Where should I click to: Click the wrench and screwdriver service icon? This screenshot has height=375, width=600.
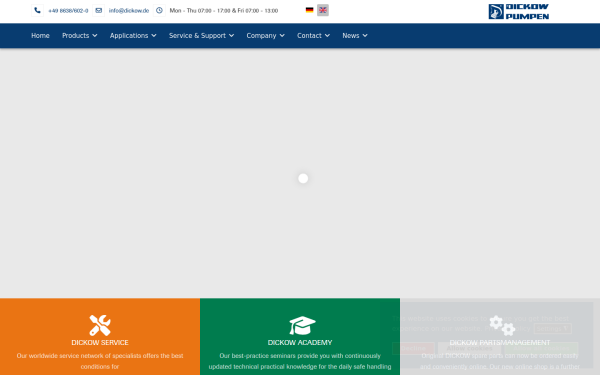click(100, 325)
